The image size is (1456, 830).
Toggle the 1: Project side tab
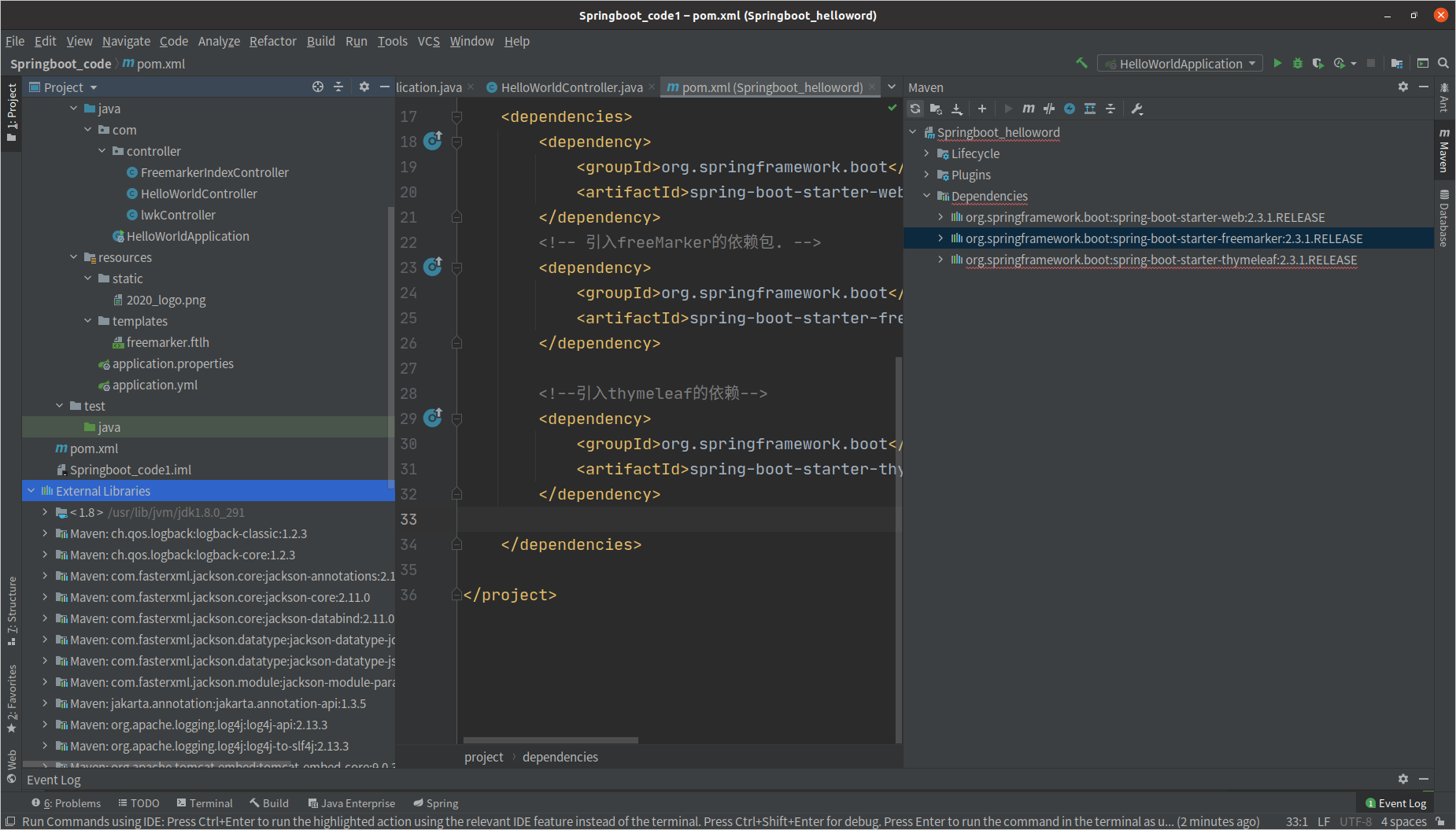point(11,113)
